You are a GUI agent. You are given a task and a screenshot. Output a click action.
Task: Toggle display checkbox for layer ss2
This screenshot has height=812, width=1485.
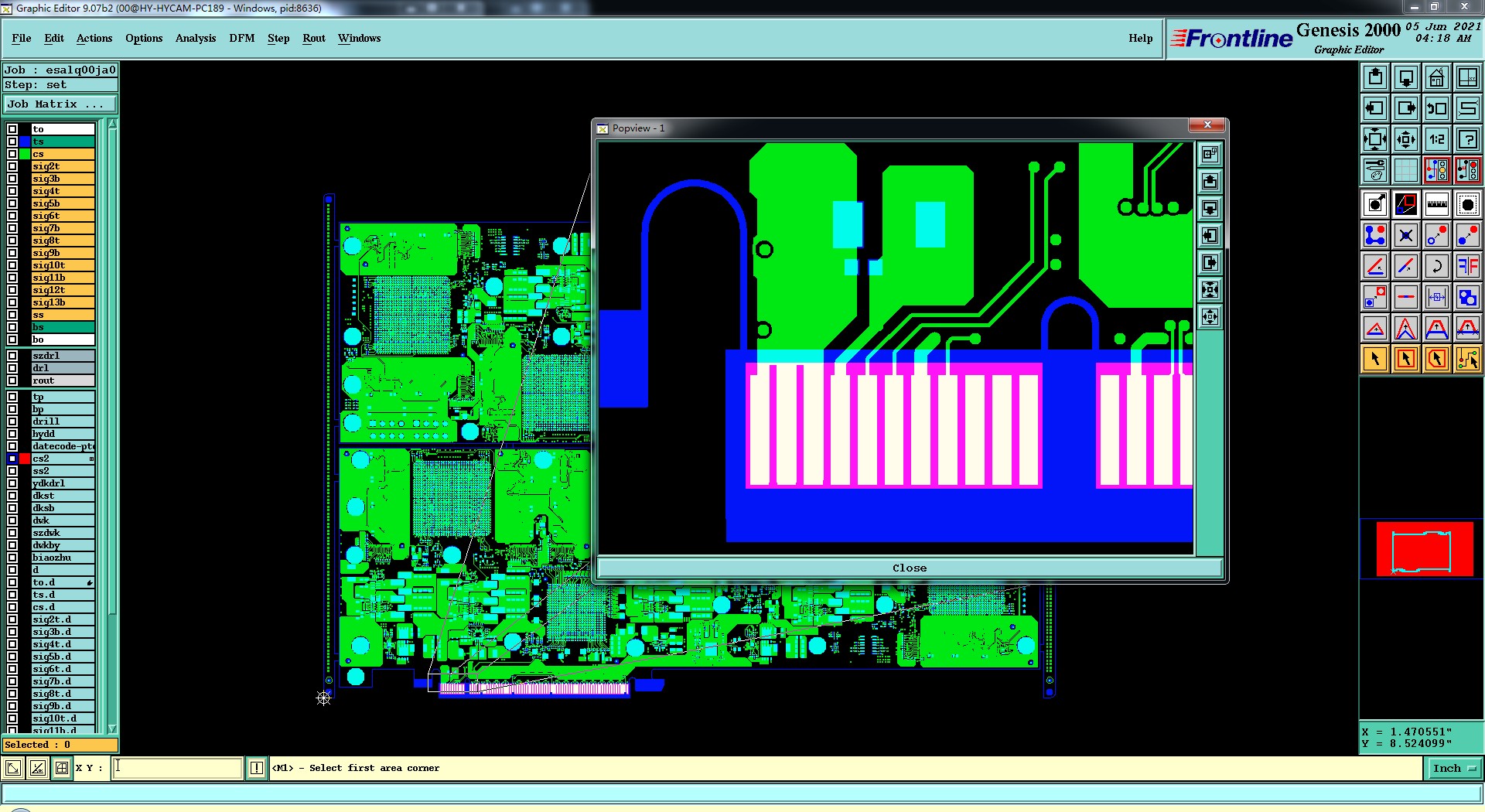(12, 471)
